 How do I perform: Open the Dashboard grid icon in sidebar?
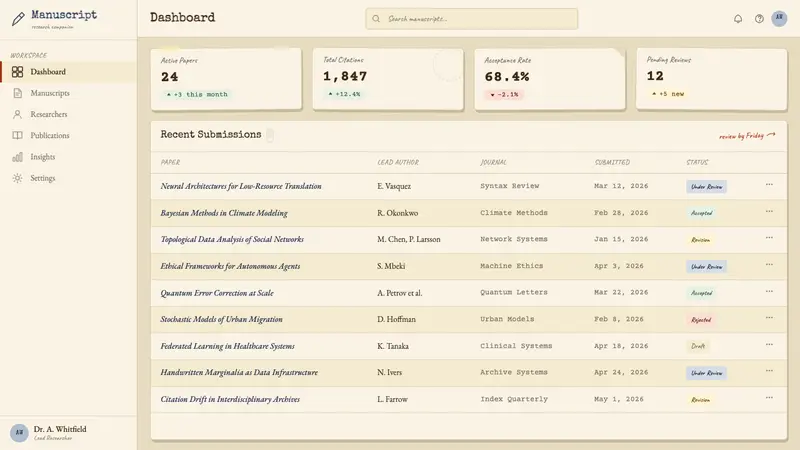pyautogui.click(x=17, y=72)
